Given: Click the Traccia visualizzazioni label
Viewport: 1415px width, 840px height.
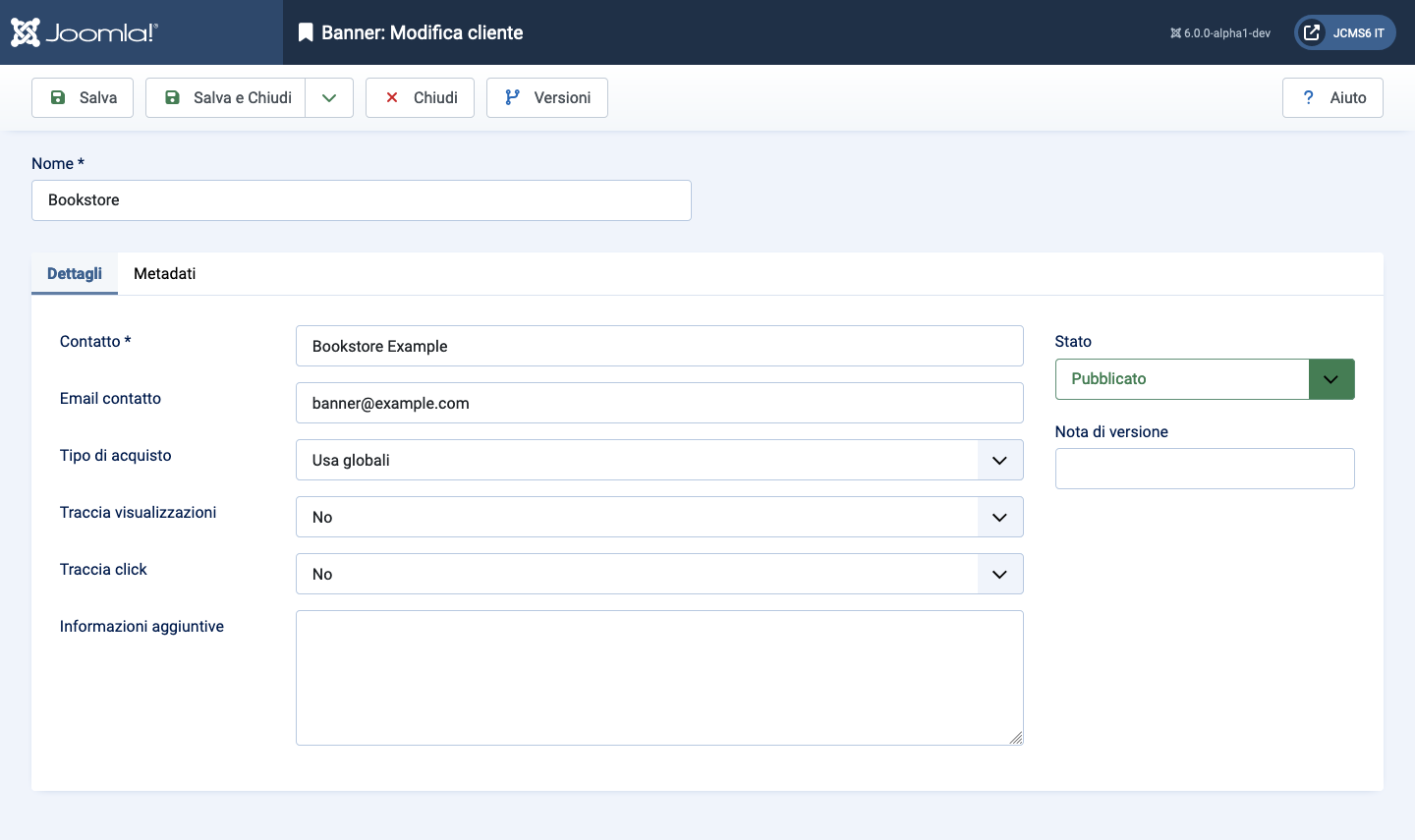Looking at the screenshot, I should (139, 512).
